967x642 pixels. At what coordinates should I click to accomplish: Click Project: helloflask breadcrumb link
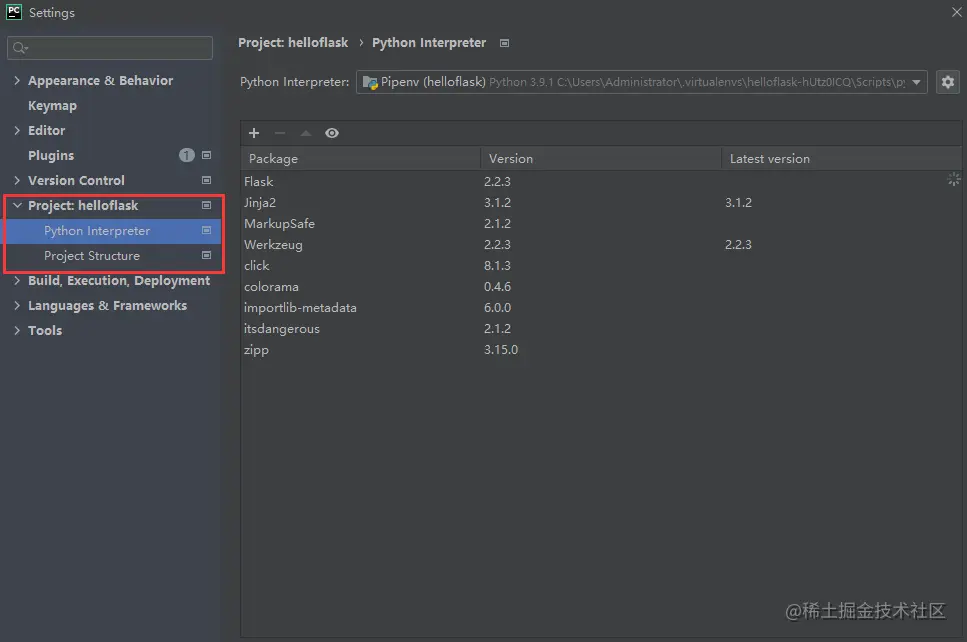pyautogui.click(x=293, y=43)
